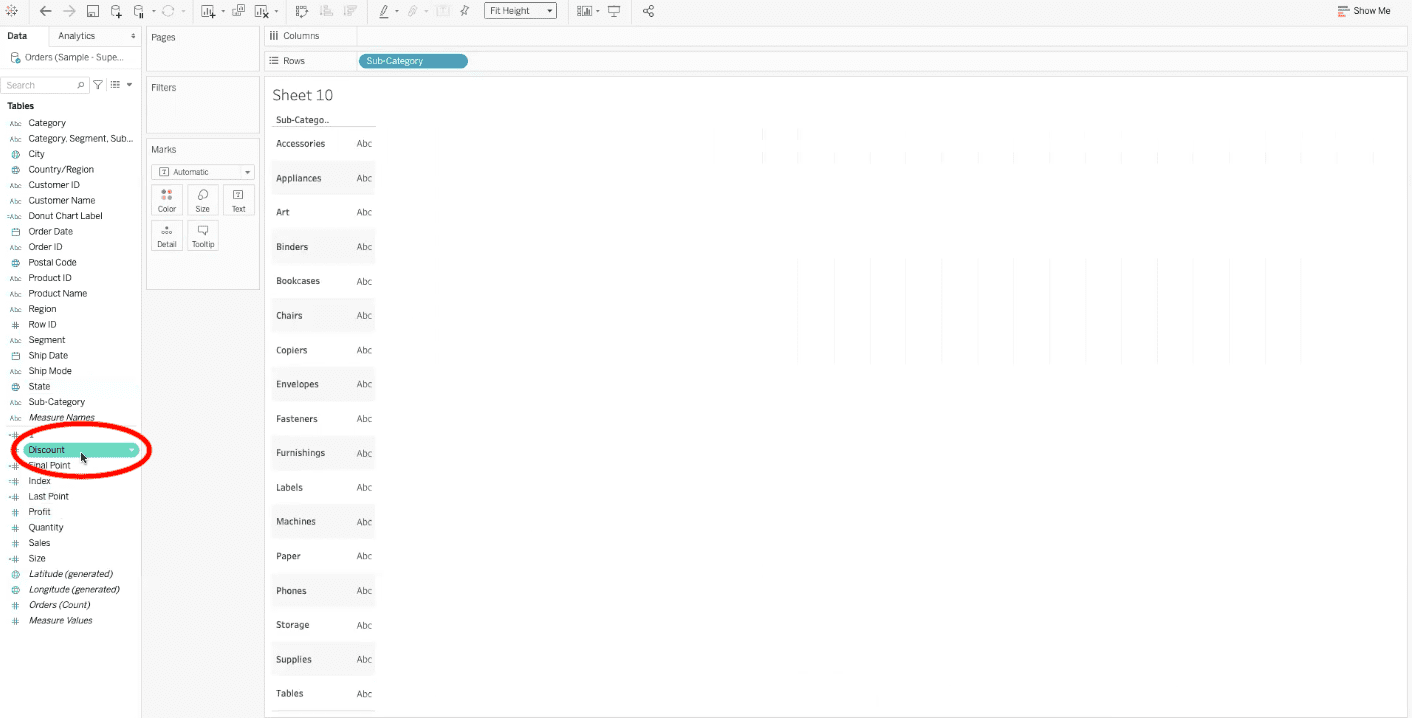This screenshot has height=718, width=1412.
Task: Open the Tooltip editor from the Marks card
Action: (202, 235)
